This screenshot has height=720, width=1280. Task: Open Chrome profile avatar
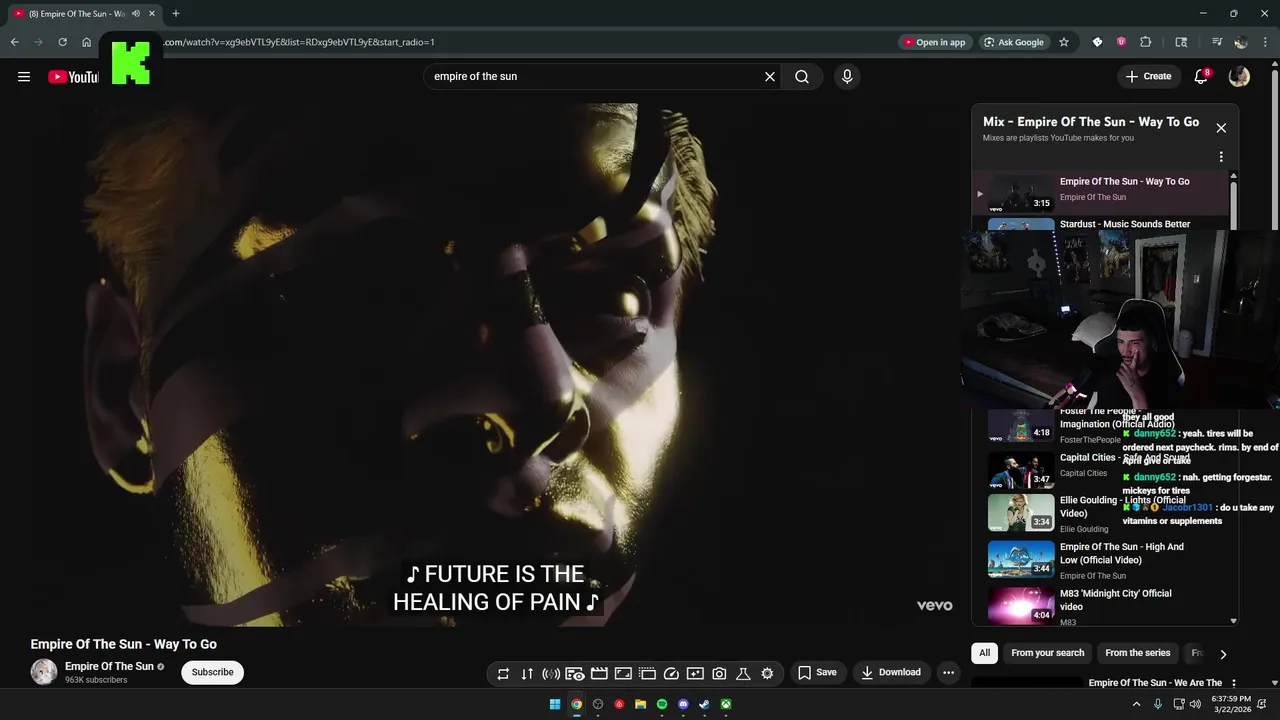click(x=1241, y=42)
